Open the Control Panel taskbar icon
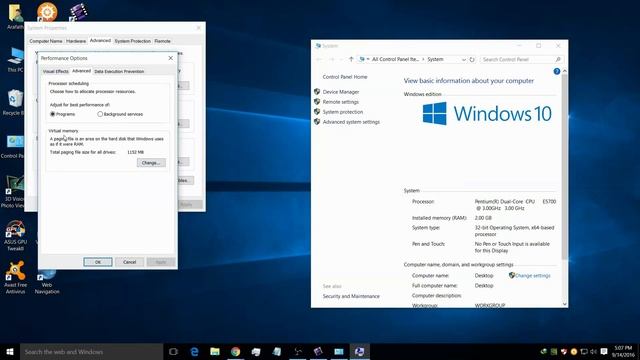Screen dimensions: 640x360 click(339, 352)
